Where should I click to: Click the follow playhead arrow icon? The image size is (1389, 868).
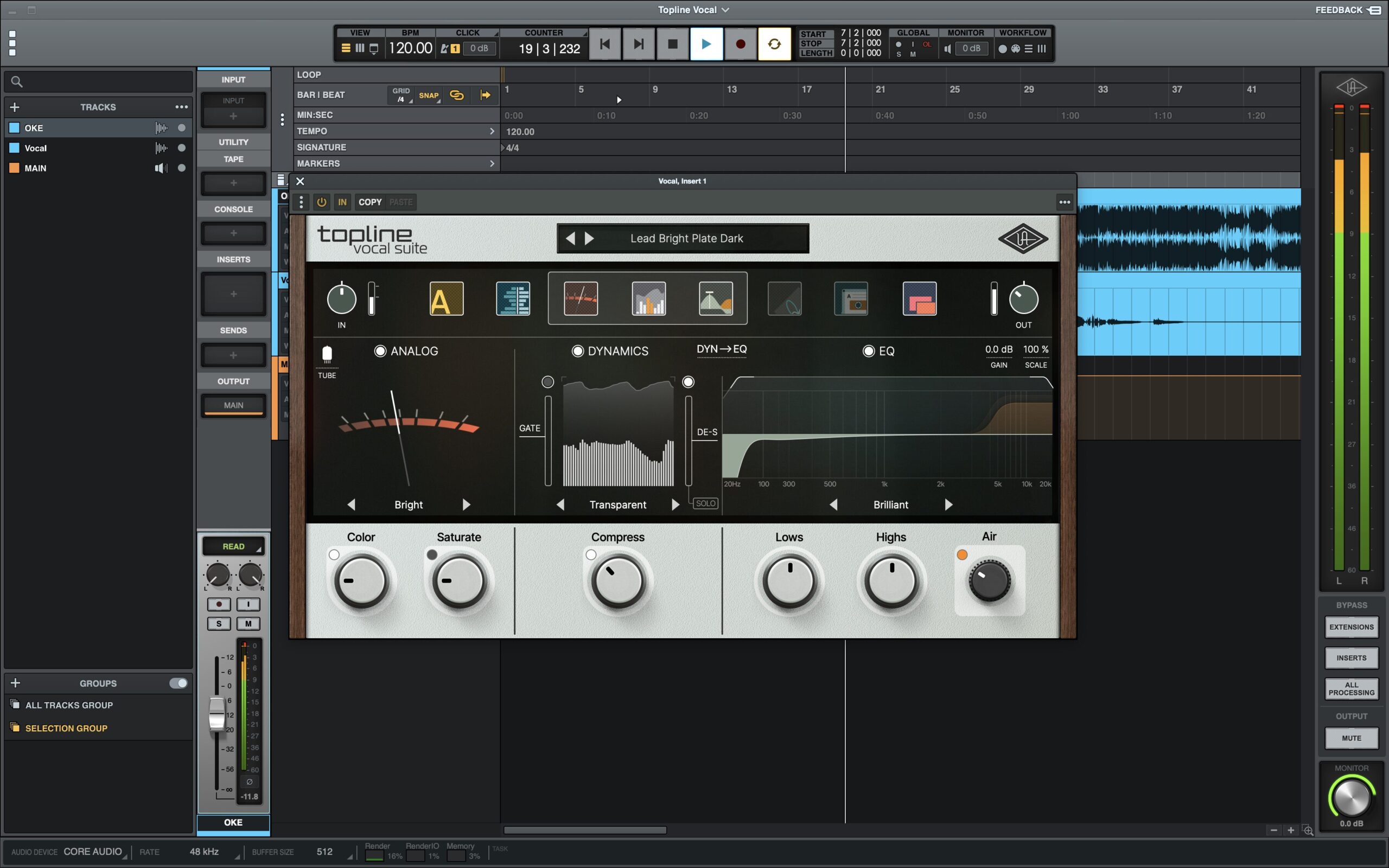click(486, 95)
